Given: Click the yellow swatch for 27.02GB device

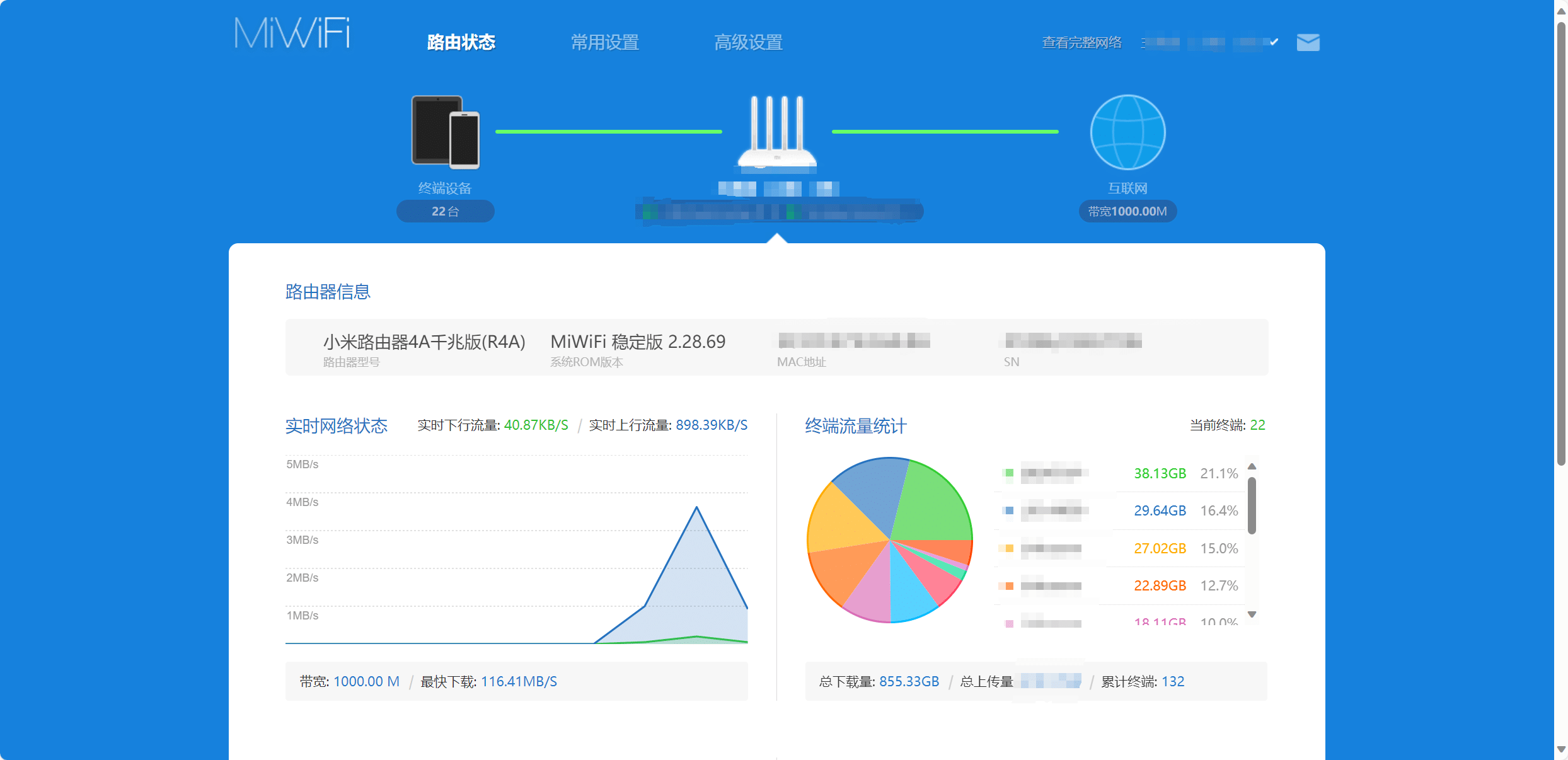Looking at the screenshot, I should coord(1009,548).
